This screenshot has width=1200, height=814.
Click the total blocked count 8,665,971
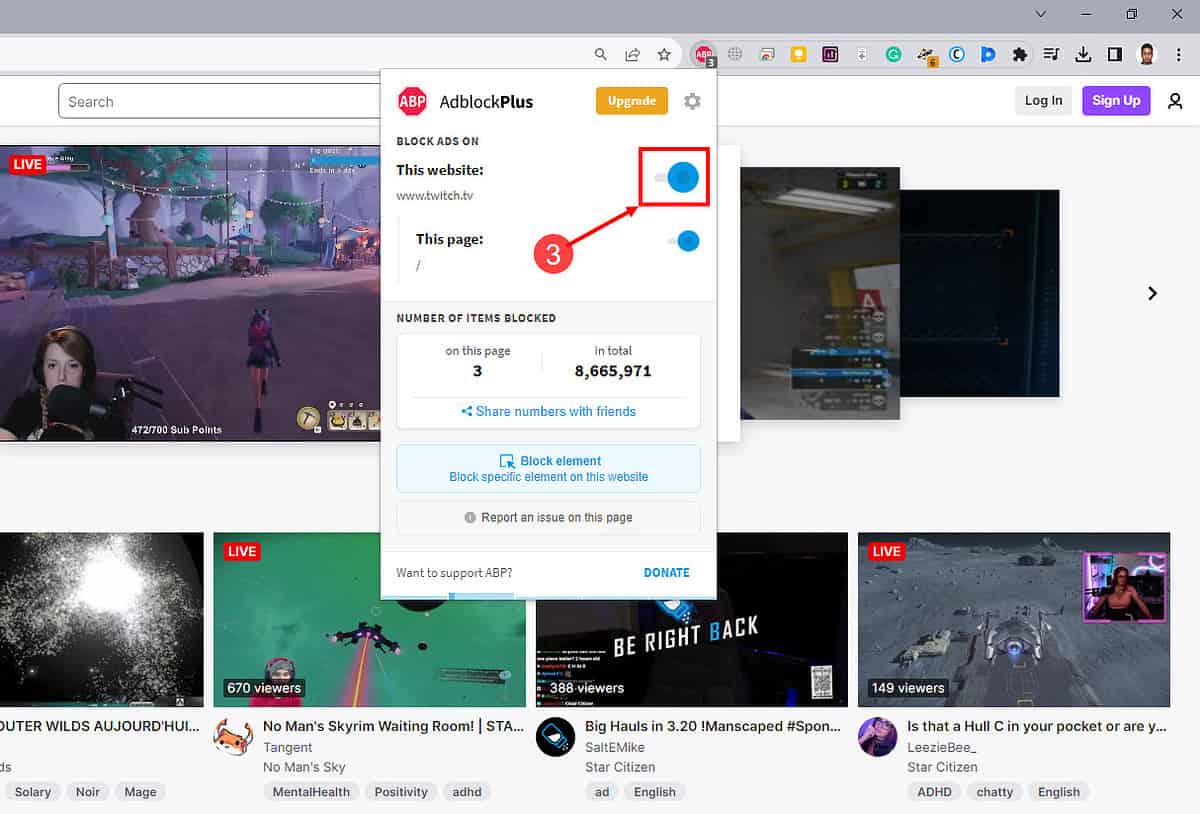[x=613, y=371]
